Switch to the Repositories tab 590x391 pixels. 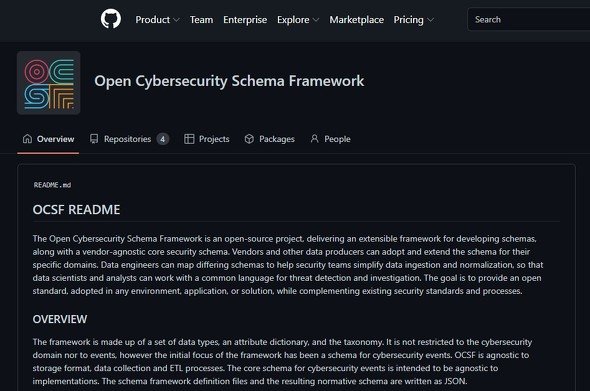129,139
